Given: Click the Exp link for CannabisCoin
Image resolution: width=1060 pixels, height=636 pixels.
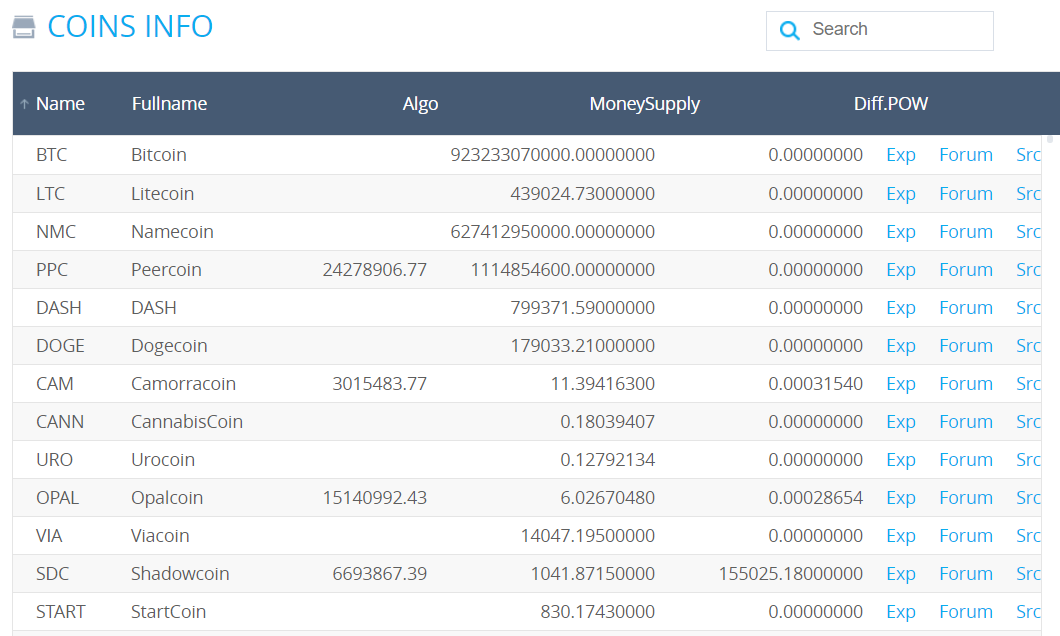Looking at the screenshot, I should click(900, 422).
